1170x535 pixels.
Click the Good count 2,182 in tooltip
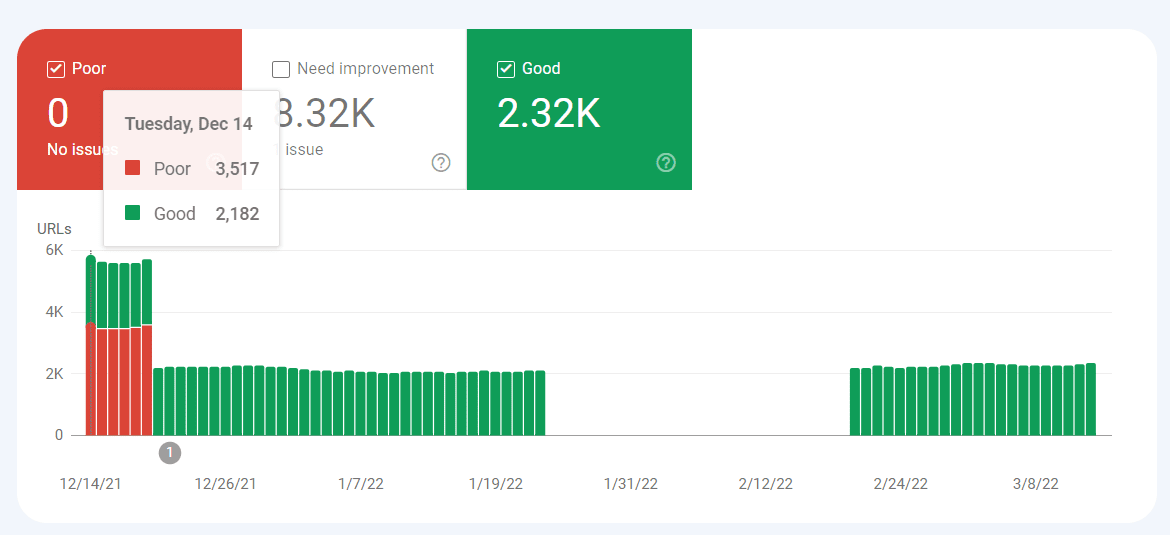(237, 213)
